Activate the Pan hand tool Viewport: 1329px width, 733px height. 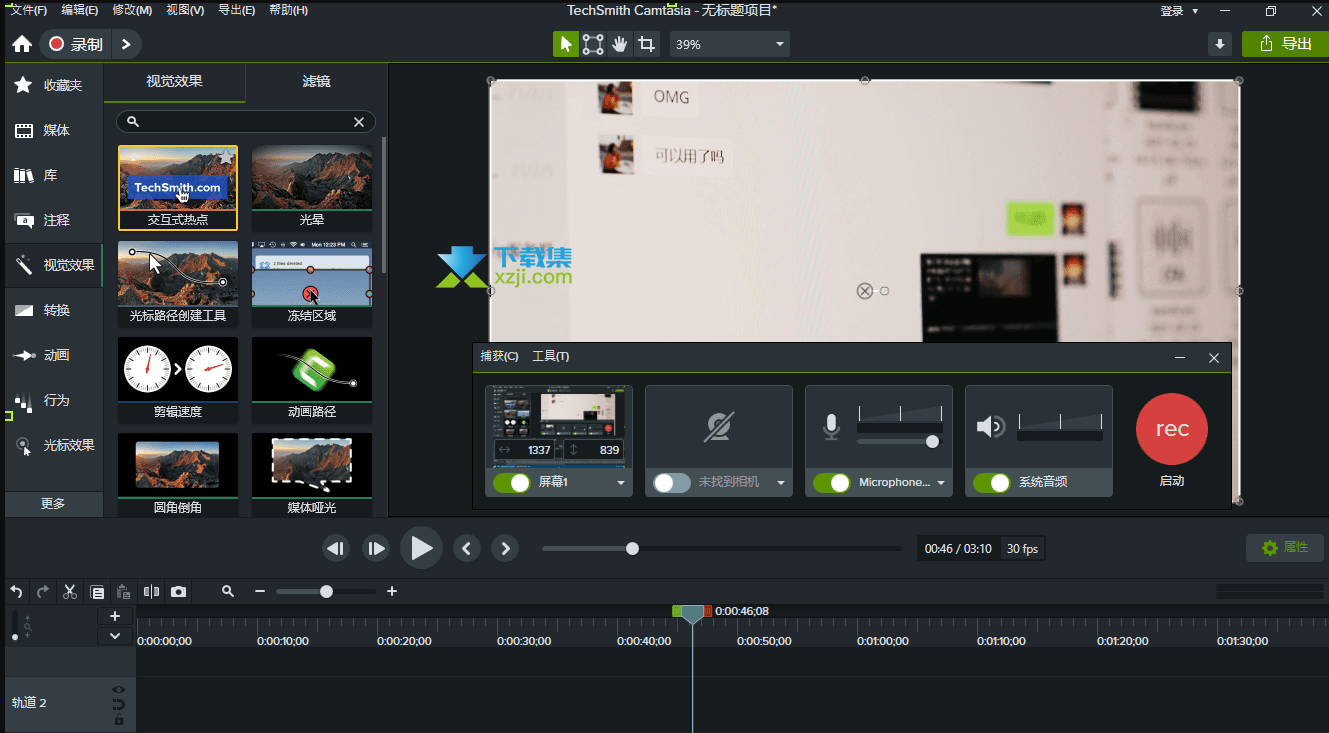[x=620, y=44]
